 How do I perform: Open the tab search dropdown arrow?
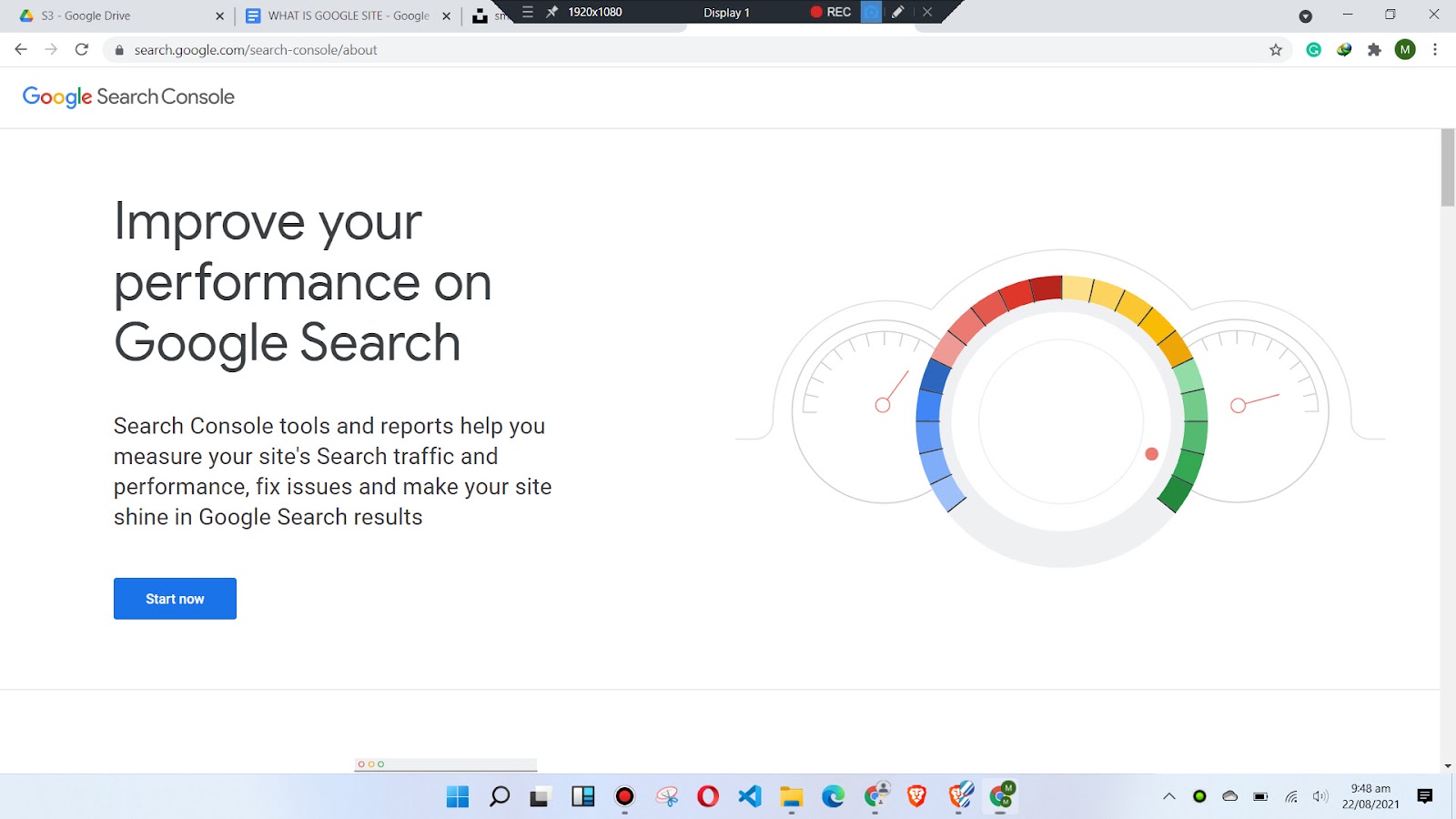[x=1305, y=16]
